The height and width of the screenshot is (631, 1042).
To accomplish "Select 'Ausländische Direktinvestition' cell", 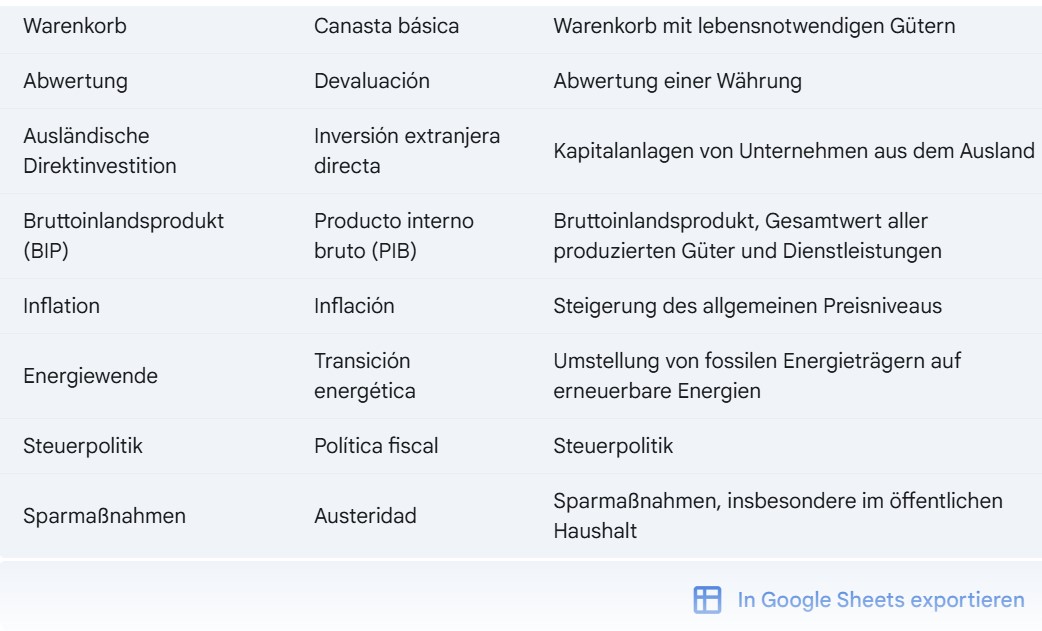I will [100, 151].
